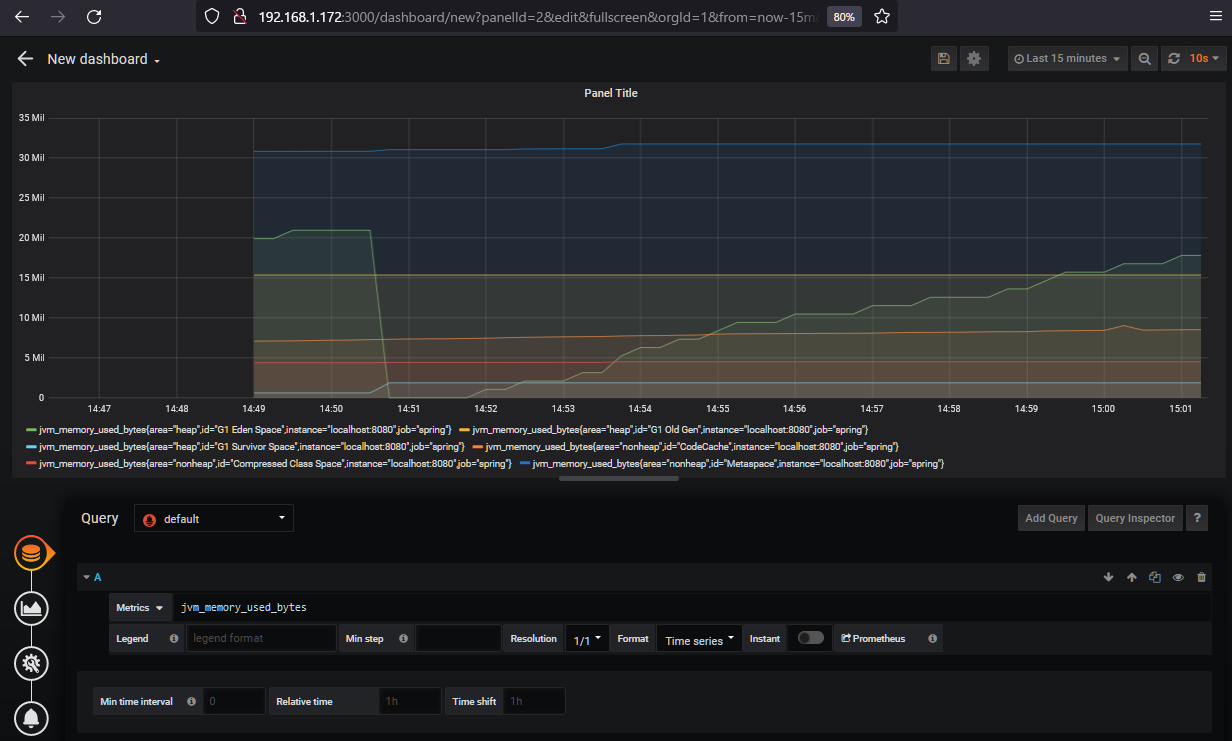Toggle the Instant query switch
This screenshot has width=1232, height=741.
tap(810, 638)
